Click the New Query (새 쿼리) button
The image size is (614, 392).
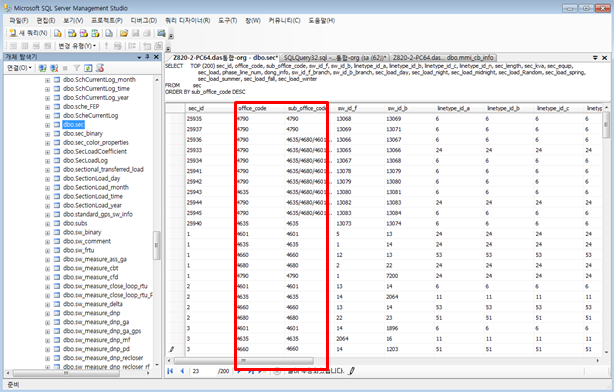click(x=28, y=33)
